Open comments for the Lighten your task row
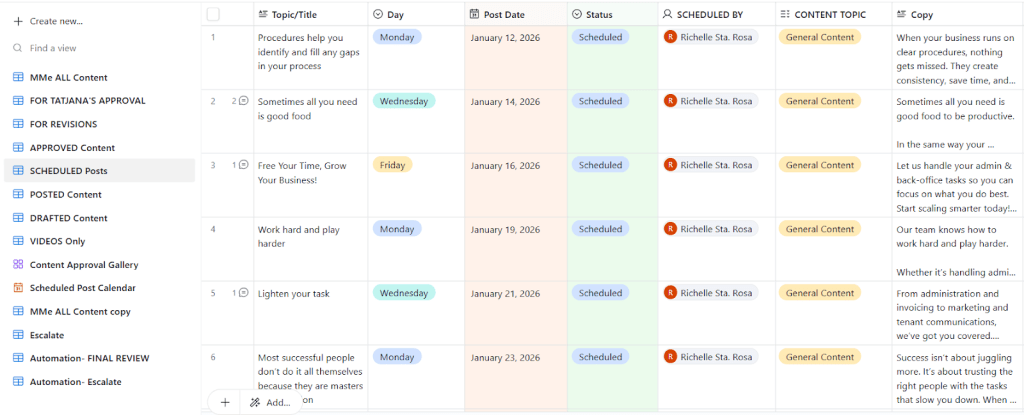This screenshot has width=1024, height=415. click(x=243, y=293)
